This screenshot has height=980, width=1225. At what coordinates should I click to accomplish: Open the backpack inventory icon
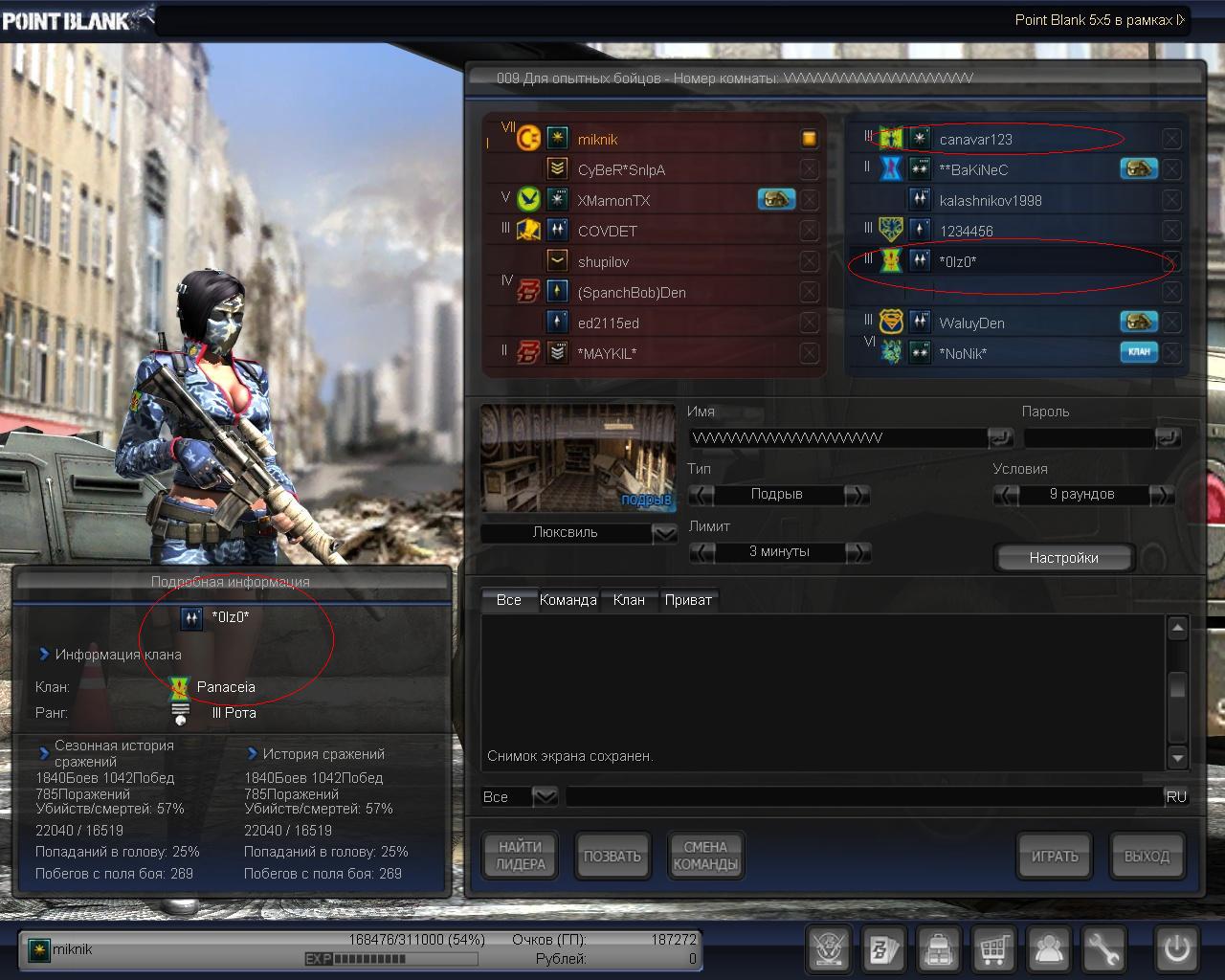point(939,948)
